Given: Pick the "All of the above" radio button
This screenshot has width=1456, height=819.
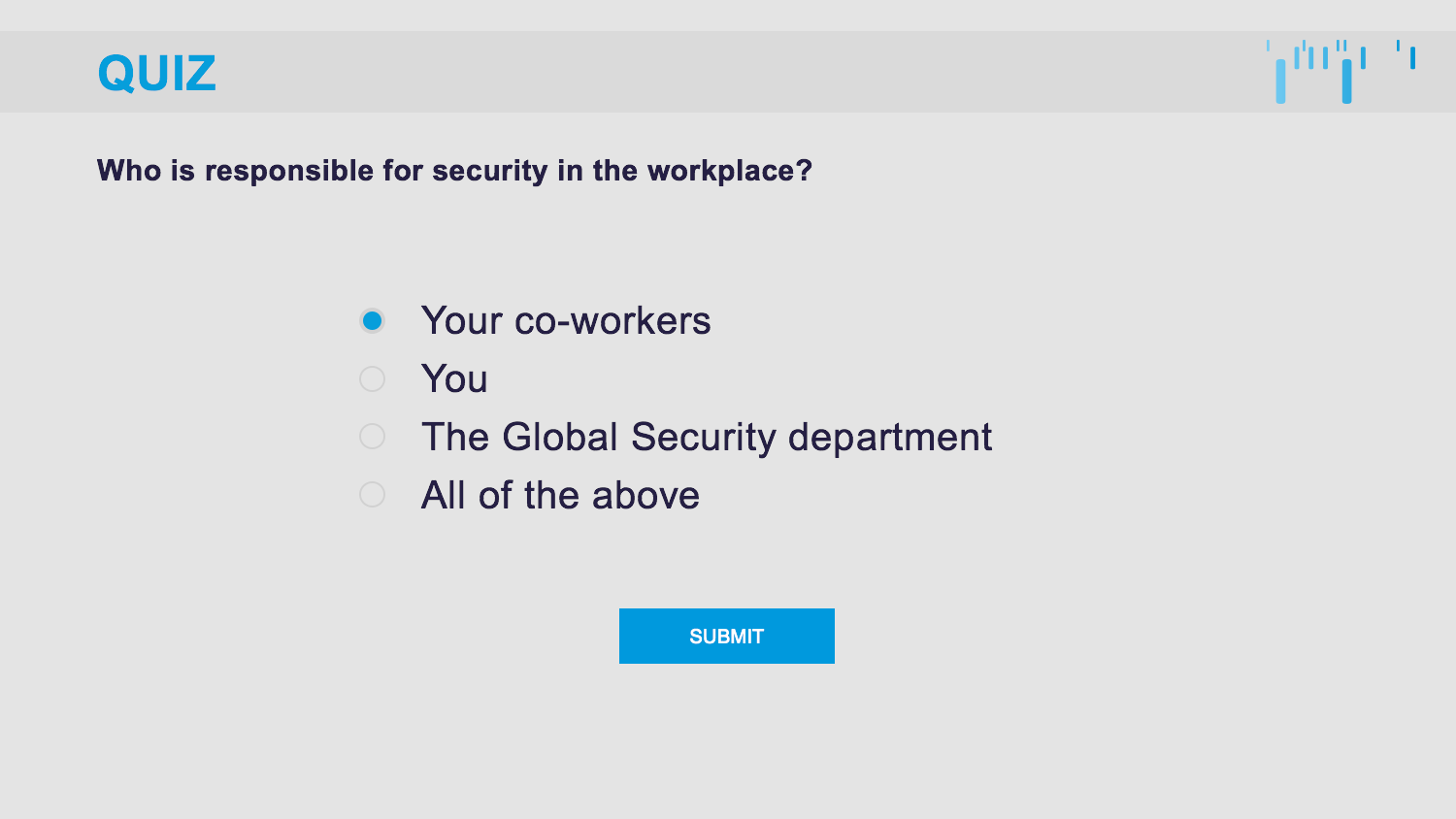Looking at the screenshot, I should point(372,495).
